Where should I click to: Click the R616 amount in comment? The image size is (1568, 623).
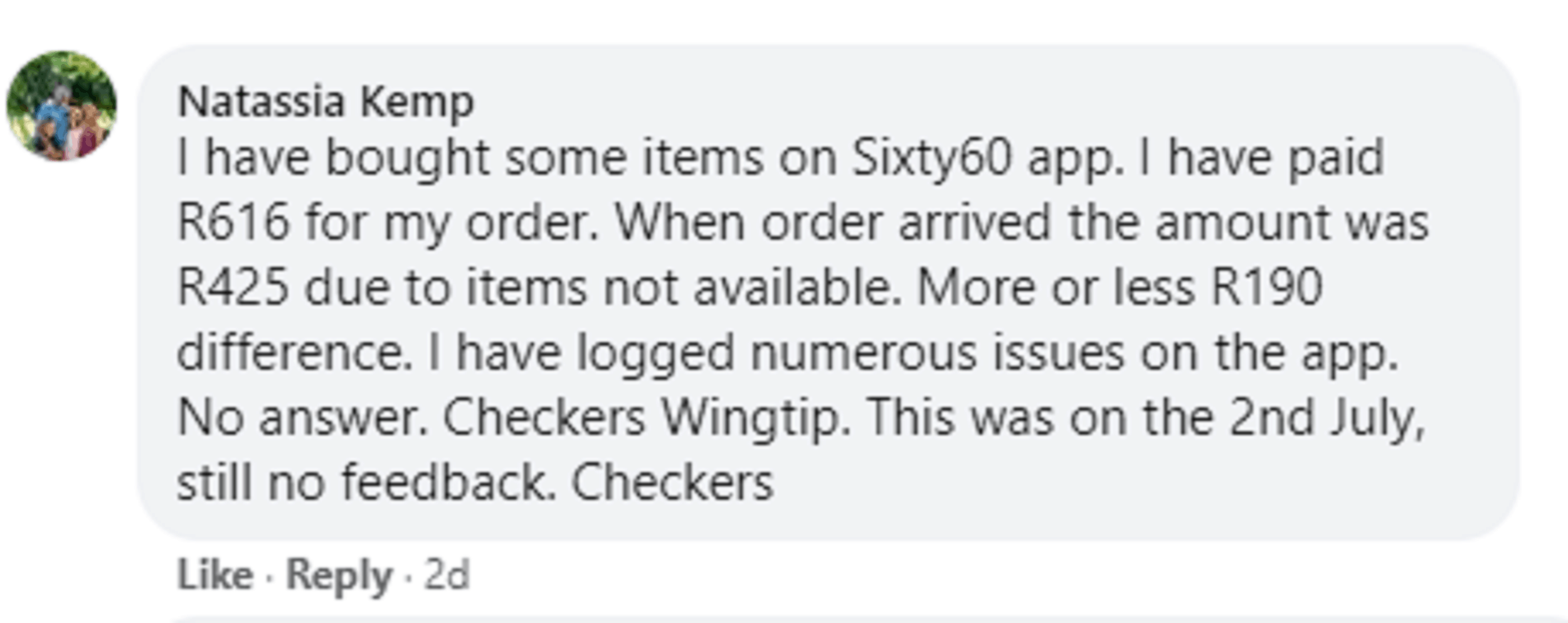click(x=234, y=223)
